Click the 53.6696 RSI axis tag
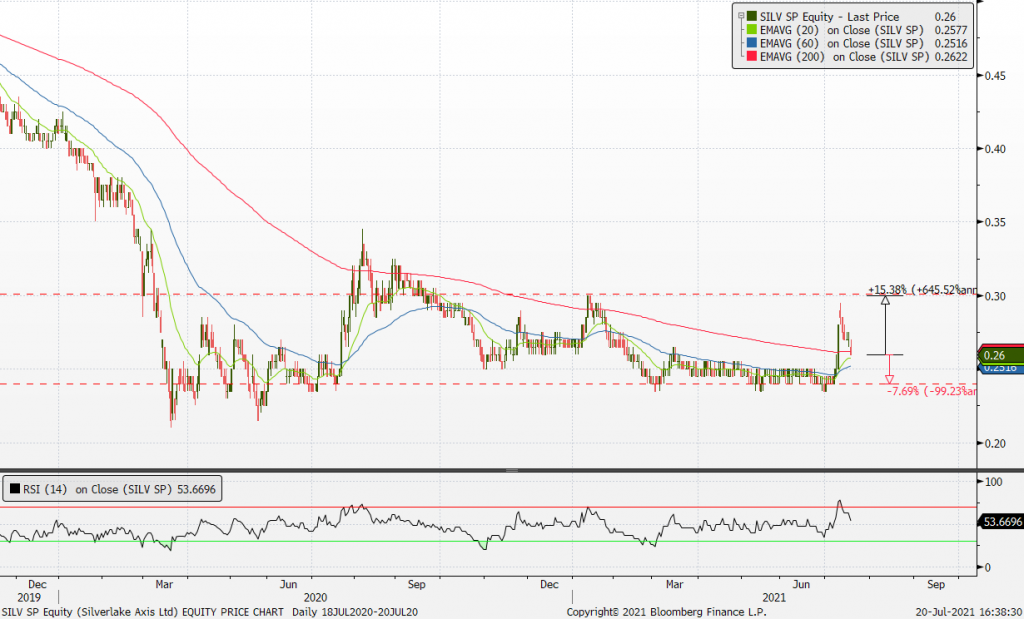 point(1000,521)
